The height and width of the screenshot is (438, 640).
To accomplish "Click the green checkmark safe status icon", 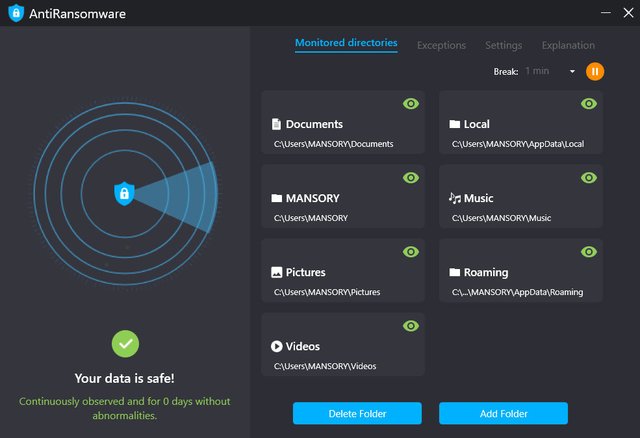I will pos(125,344).
